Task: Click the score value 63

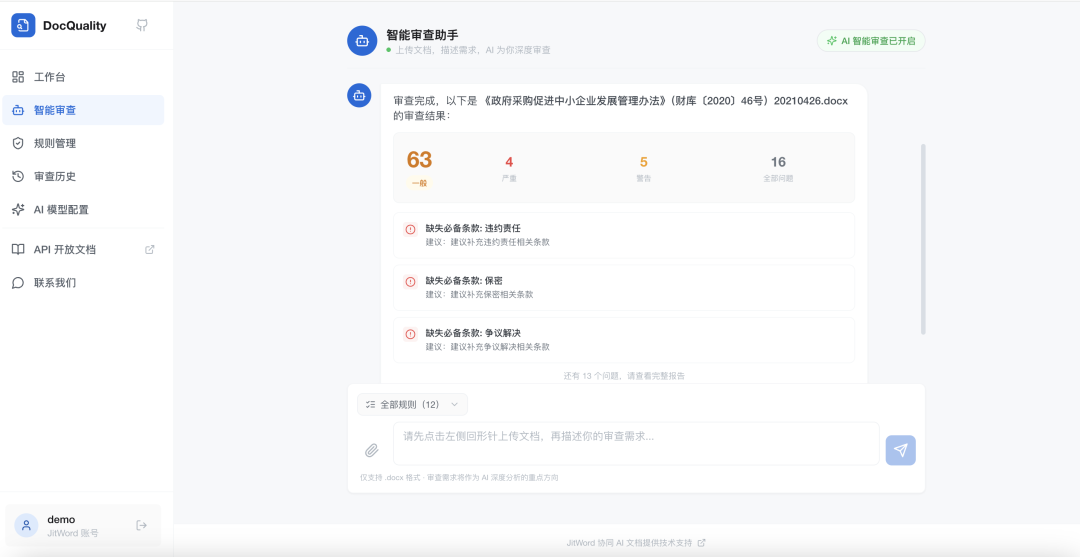Action: click(419, 160)
